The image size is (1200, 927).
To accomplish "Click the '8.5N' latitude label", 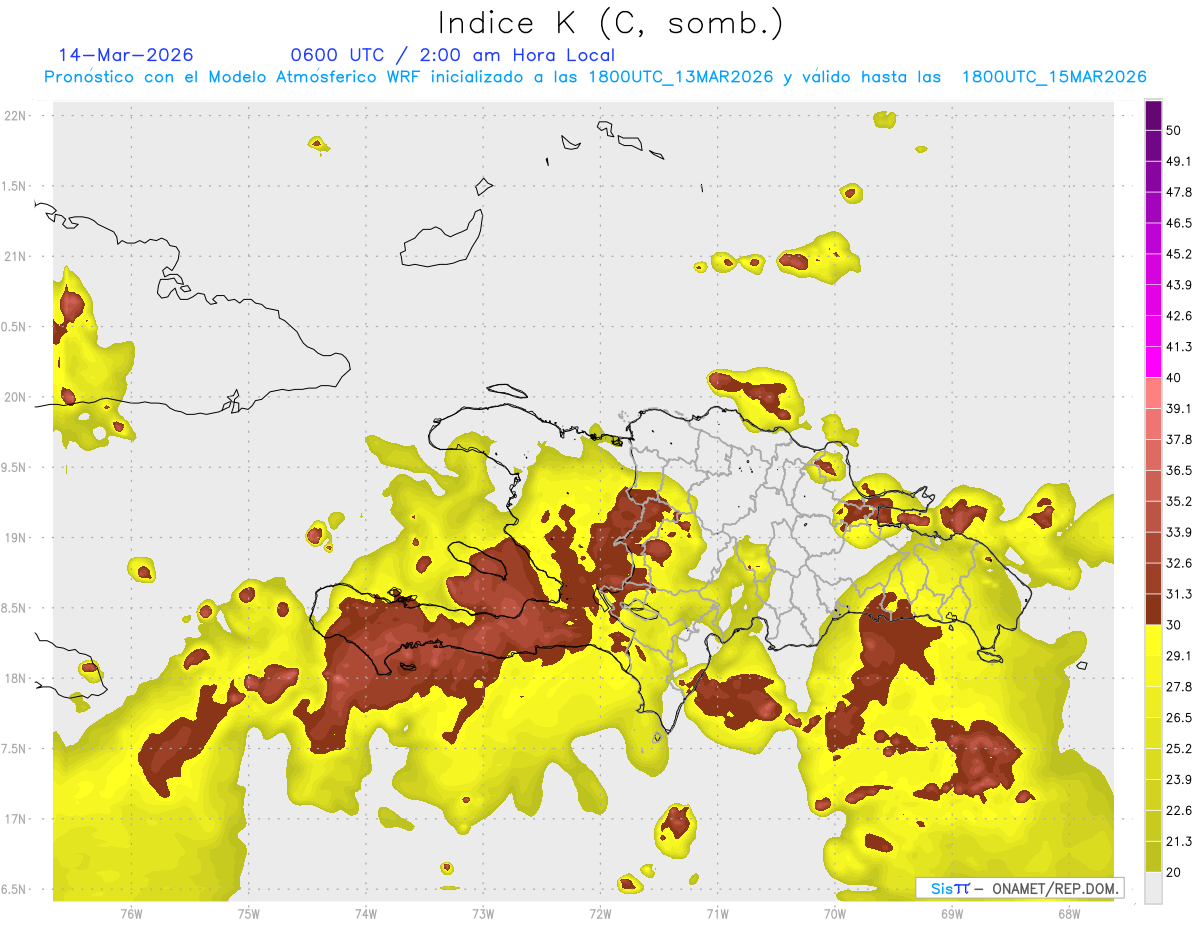I will pyautogui.click(x=15, y=608).
